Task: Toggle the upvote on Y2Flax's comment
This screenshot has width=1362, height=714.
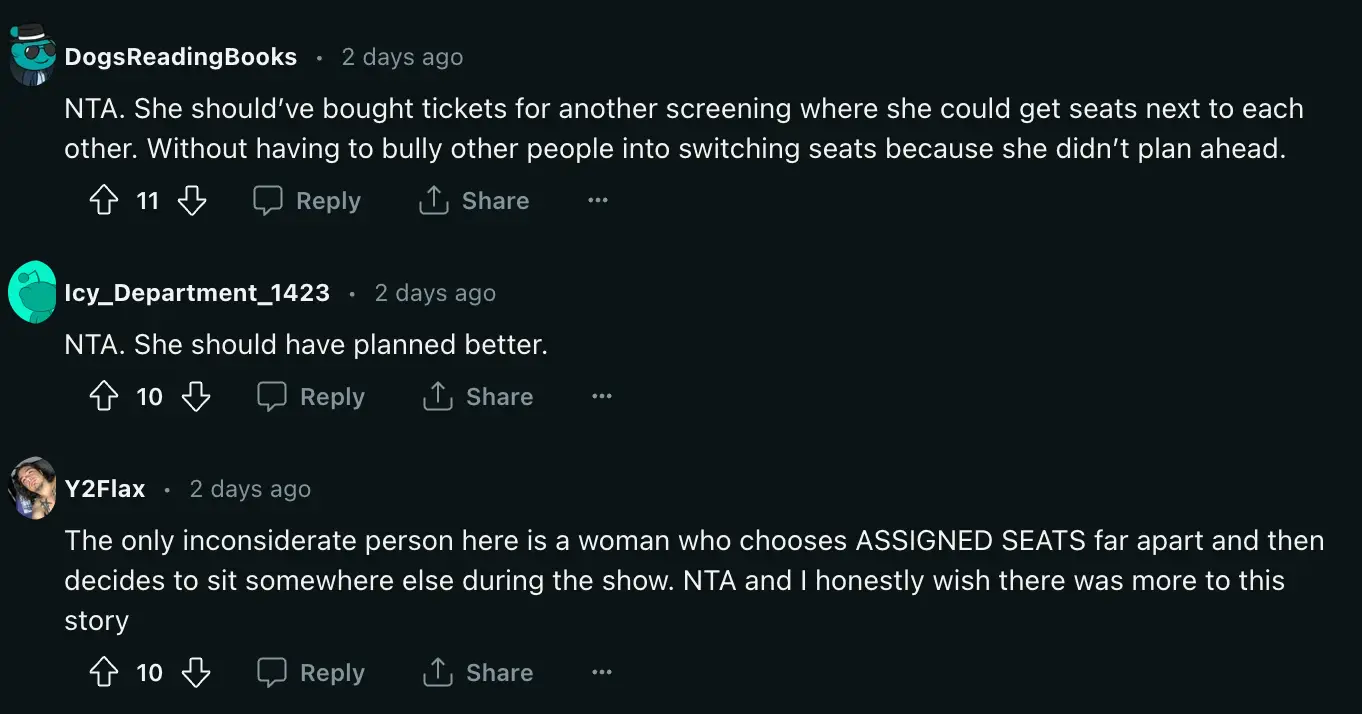Action: tap(103, 672)
